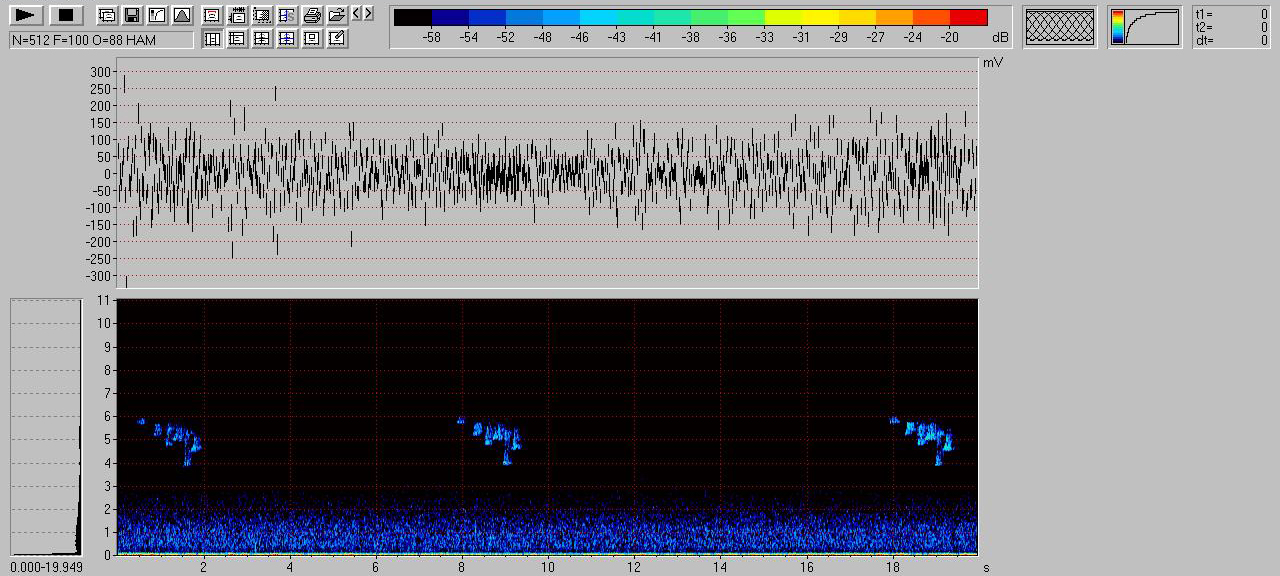Click the pencil edit icon

(x=337, y=38)
